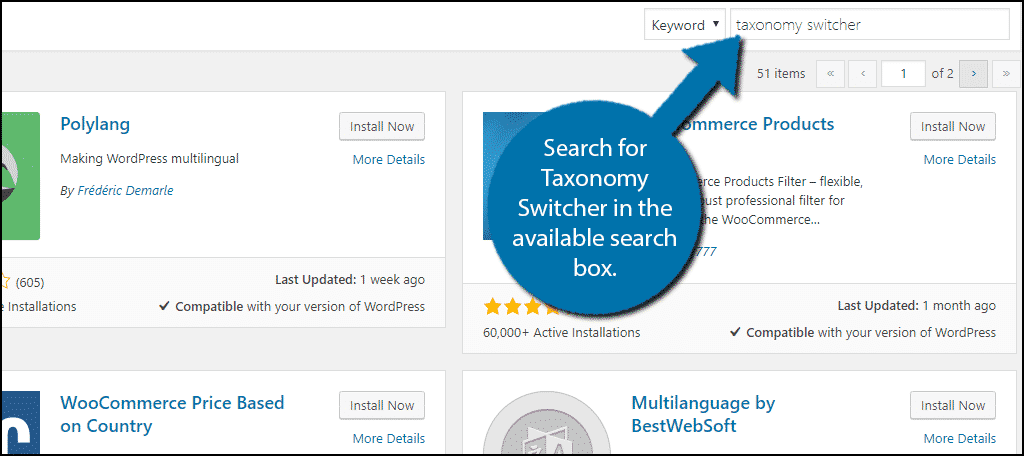Go to previous page of results
Viewport: 1024px width, 456px height.
coord(863,74)
